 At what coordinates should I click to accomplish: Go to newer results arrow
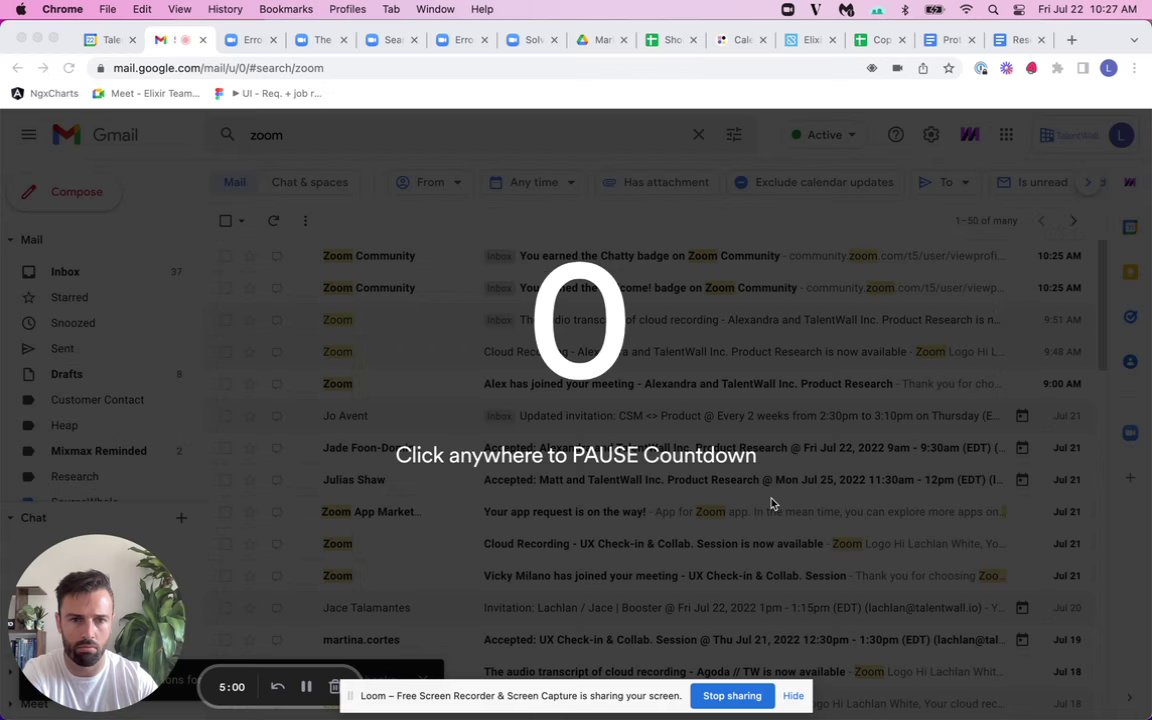(1041, 220)
